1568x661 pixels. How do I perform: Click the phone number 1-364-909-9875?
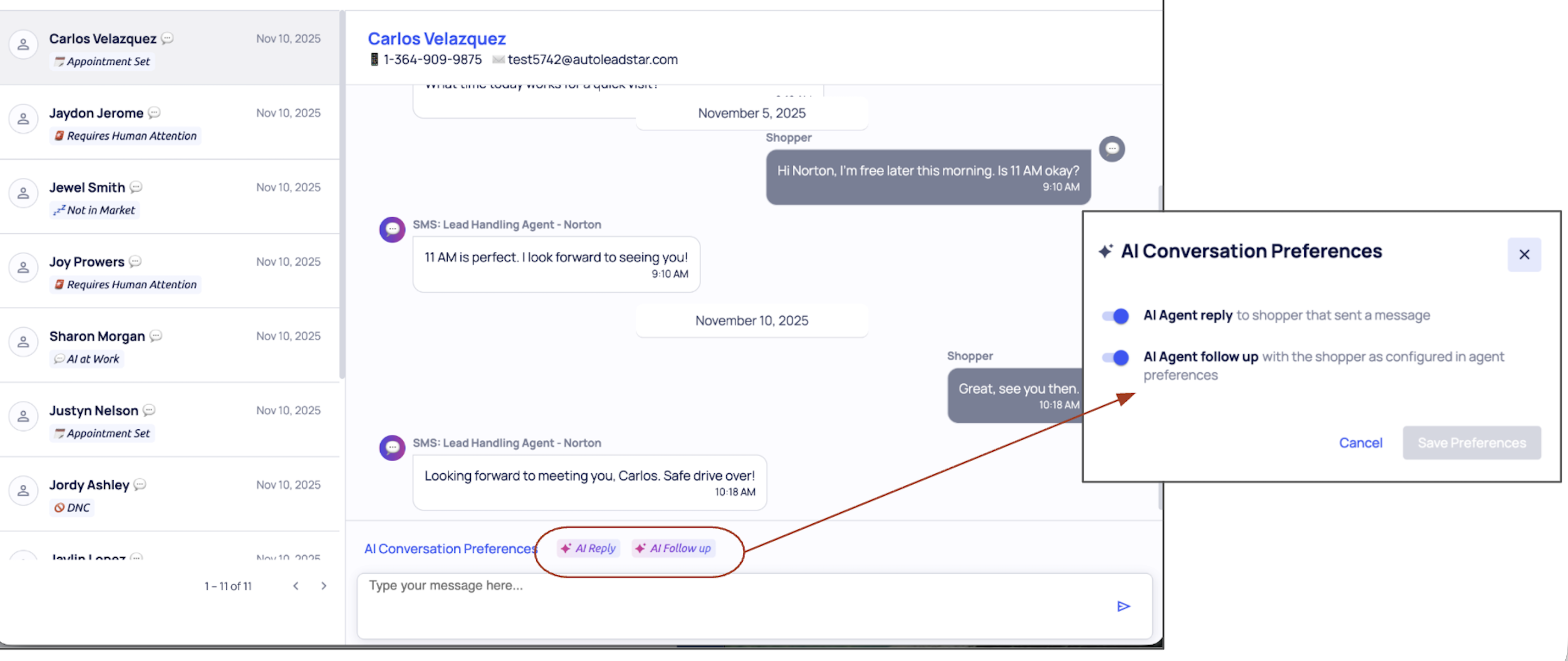432,60
